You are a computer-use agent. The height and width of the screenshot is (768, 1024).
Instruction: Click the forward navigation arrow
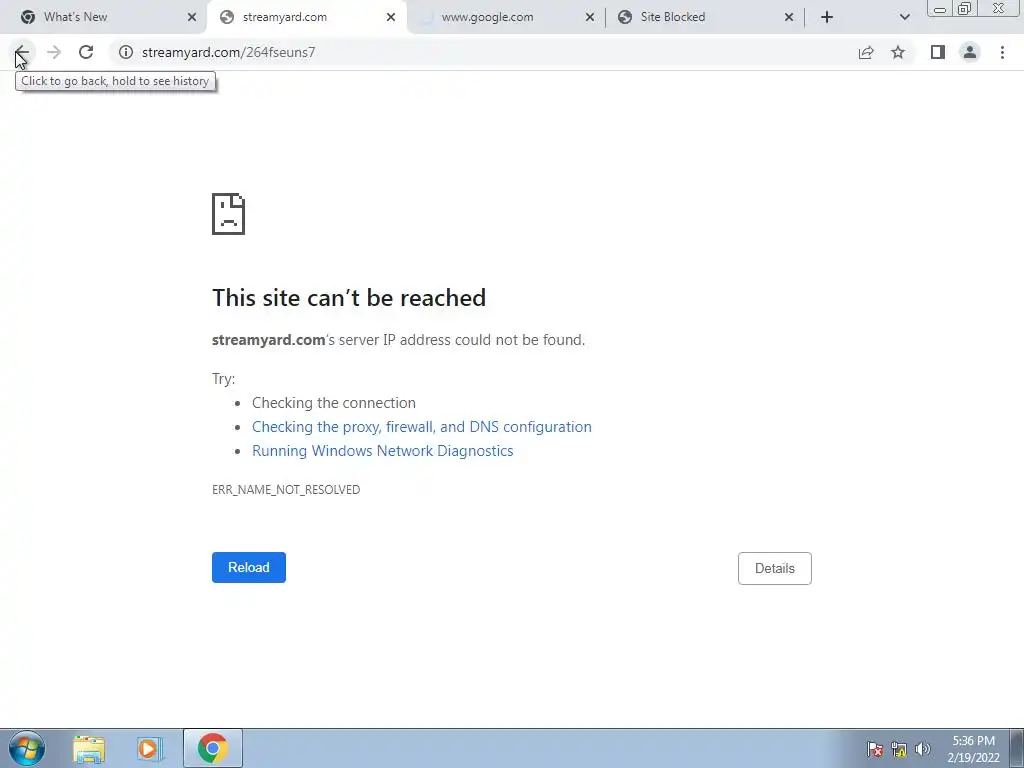pos(54,52)
